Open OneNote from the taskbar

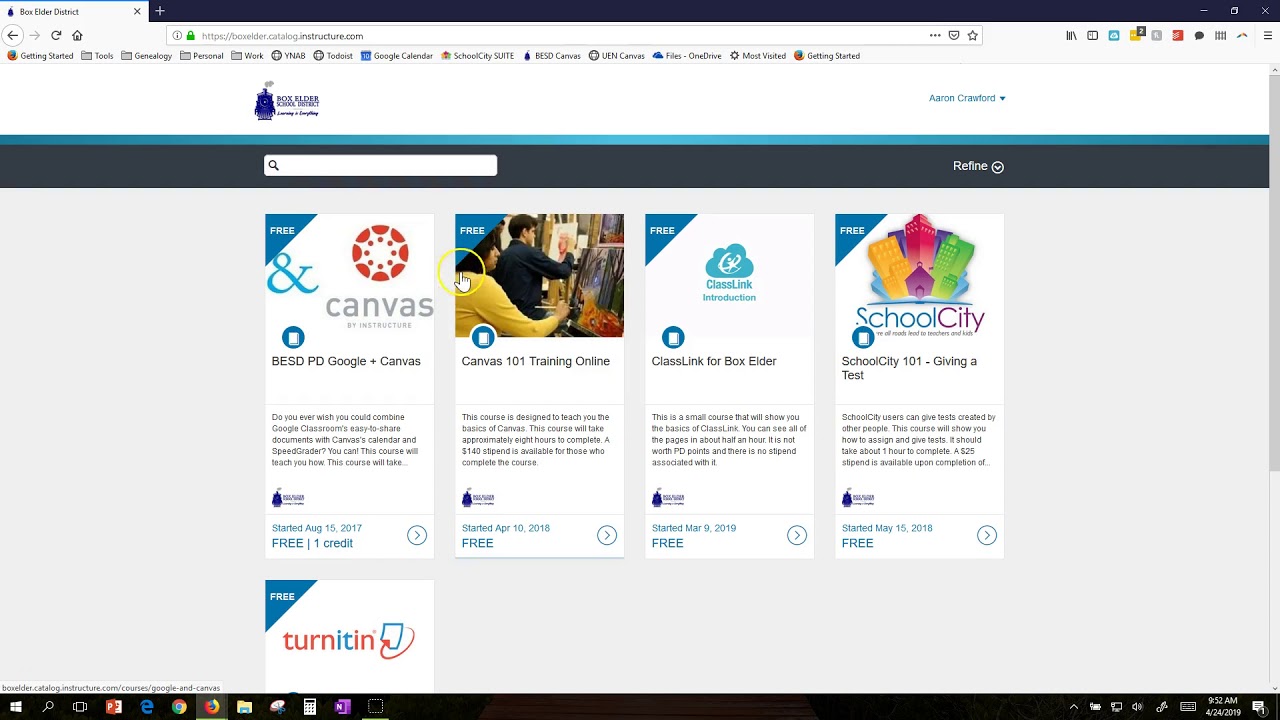[x=342, y=707]
